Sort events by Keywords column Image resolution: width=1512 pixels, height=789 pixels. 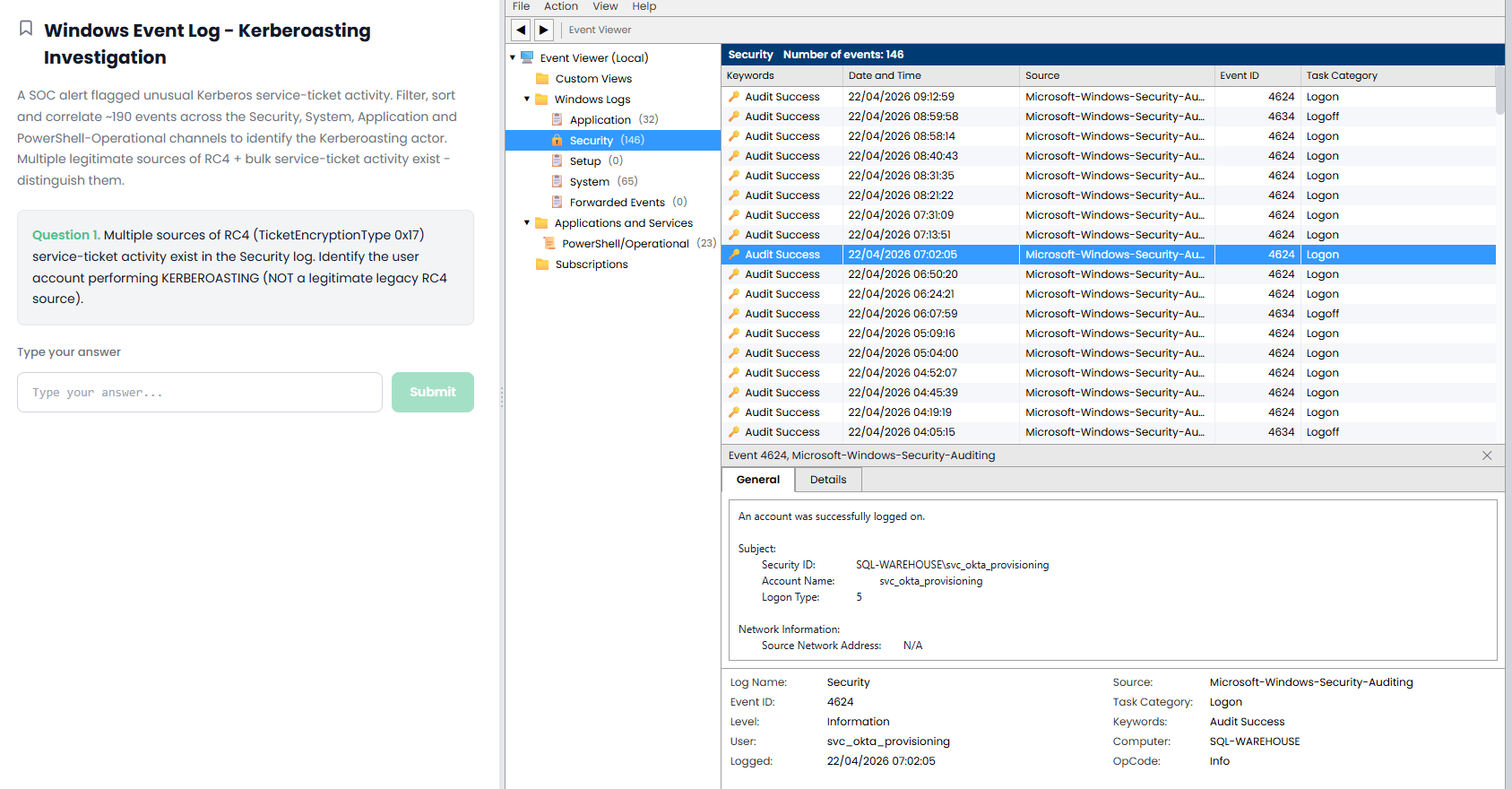coord(782,75)
